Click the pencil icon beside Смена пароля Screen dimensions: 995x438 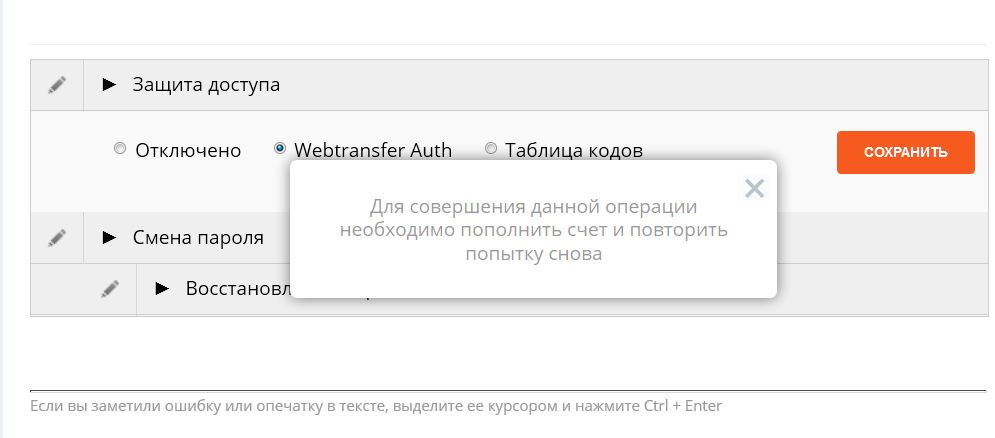(x=57, y=238)
